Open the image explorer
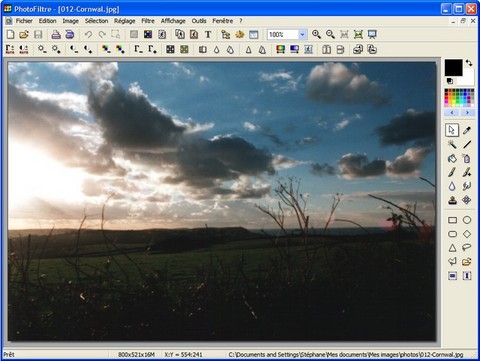Viewport: 480px width, 361px height. [x=226, y=34]
